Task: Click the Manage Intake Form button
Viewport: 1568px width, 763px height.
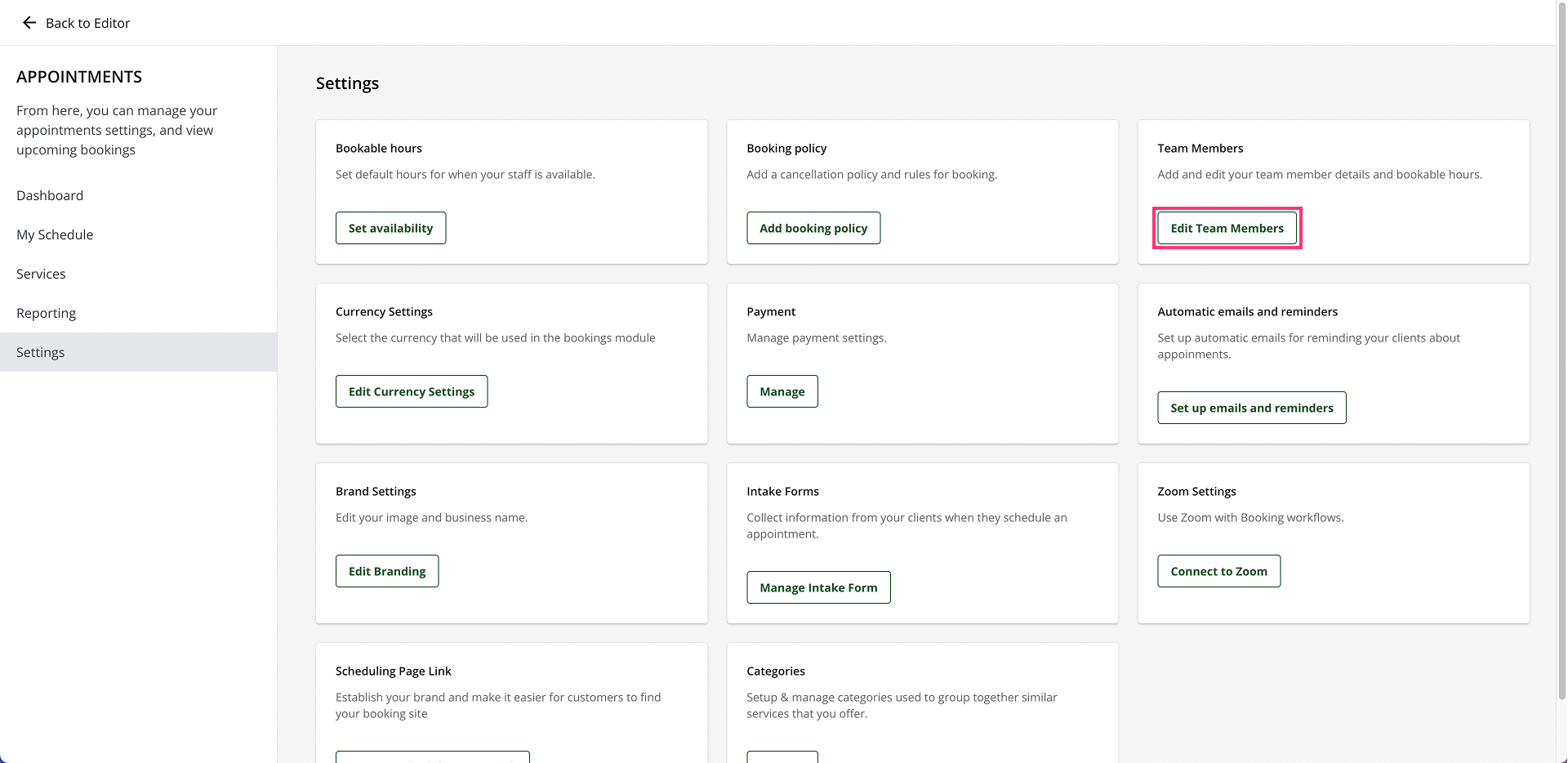Action: point(818,587)
